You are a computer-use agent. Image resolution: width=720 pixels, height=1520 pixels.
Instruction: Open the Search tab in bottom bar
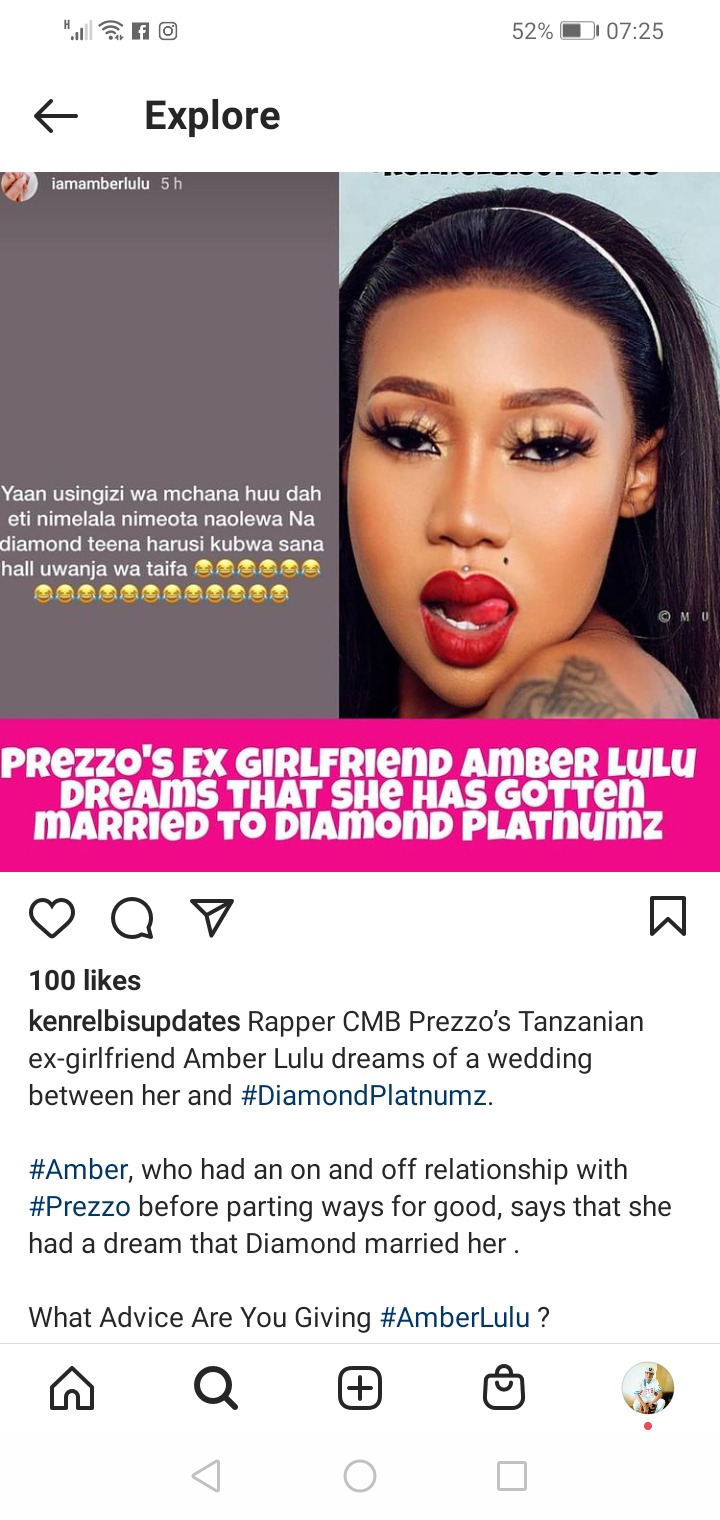tap(216, 1388)
